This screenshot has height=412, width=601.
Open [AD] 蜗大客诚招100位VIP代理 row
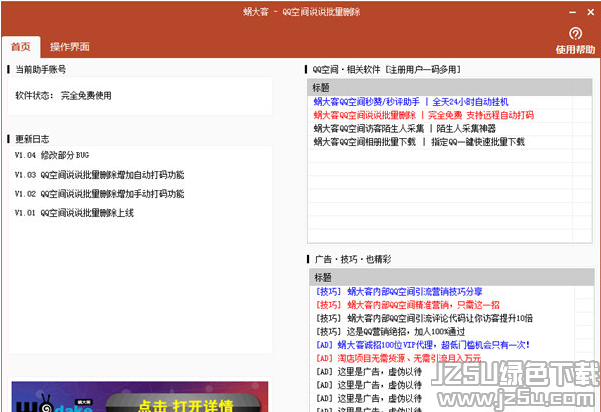422,345
